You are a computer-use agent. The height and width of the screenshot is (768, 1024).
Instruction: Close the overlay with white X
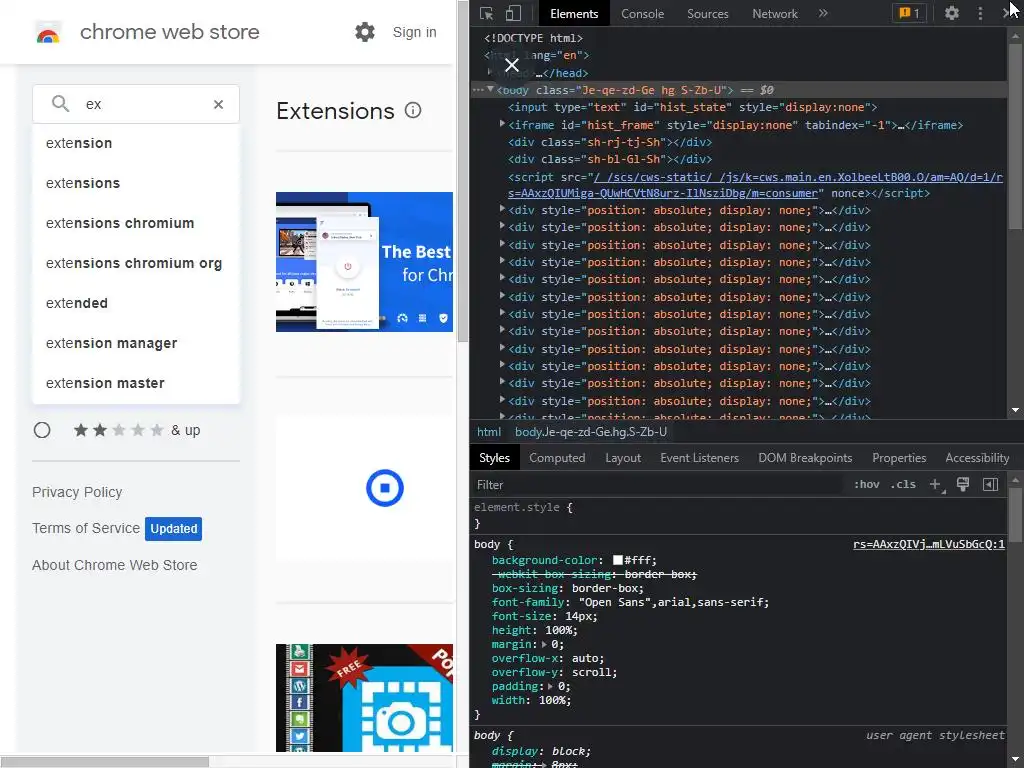click(512, 65)
